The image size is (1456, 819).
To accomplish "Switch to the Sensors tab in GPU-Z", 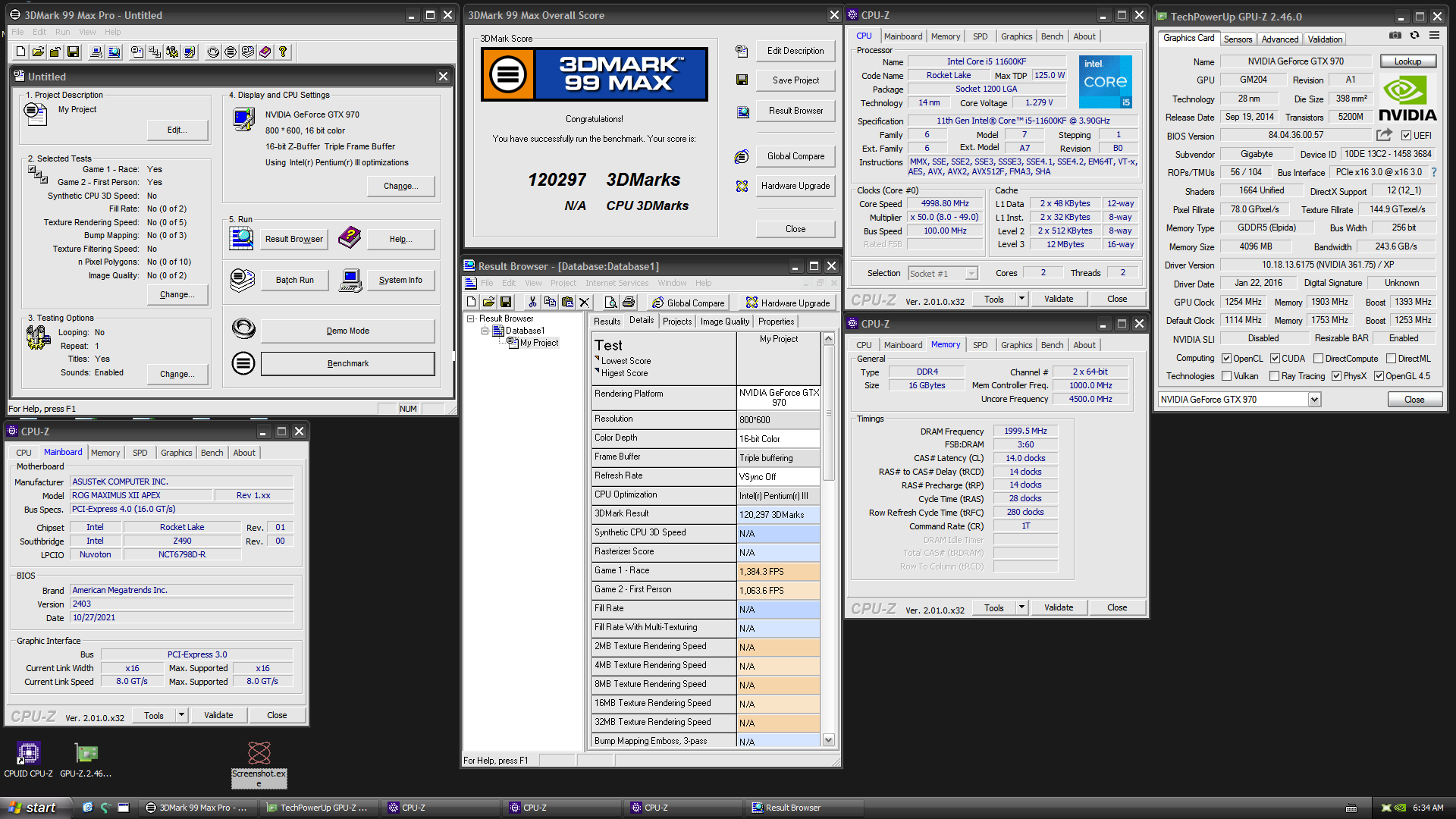I will click(1238, 39).
